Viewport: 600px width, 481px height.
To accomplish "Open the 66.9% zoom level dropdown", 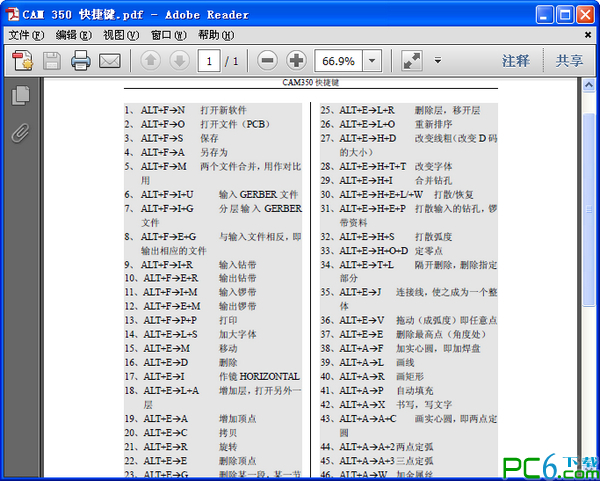I will coord(372,61).
